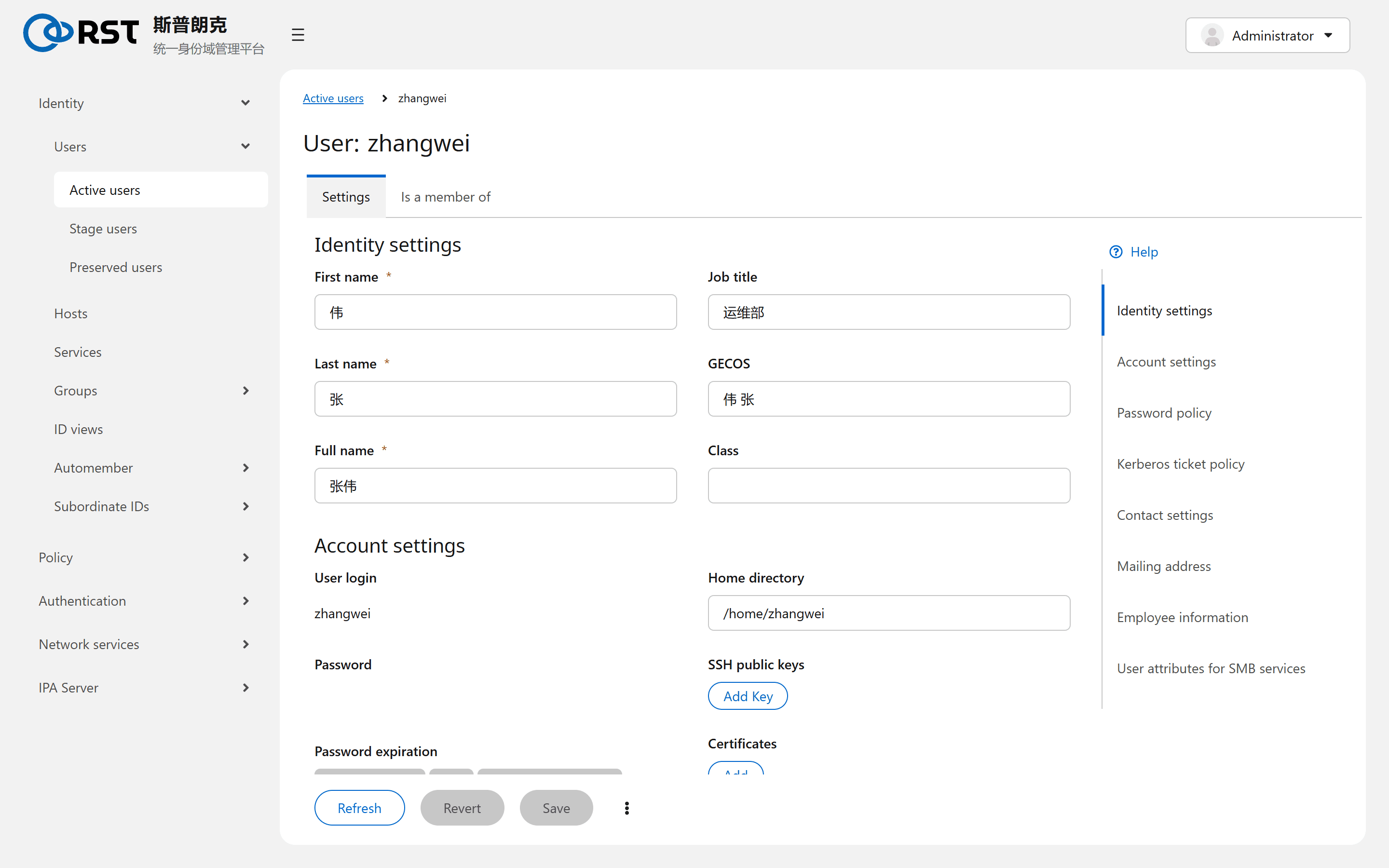Viewport: 1389px width, 868px height.
Task: Click the Revert button
Action: tap(462, 808)
